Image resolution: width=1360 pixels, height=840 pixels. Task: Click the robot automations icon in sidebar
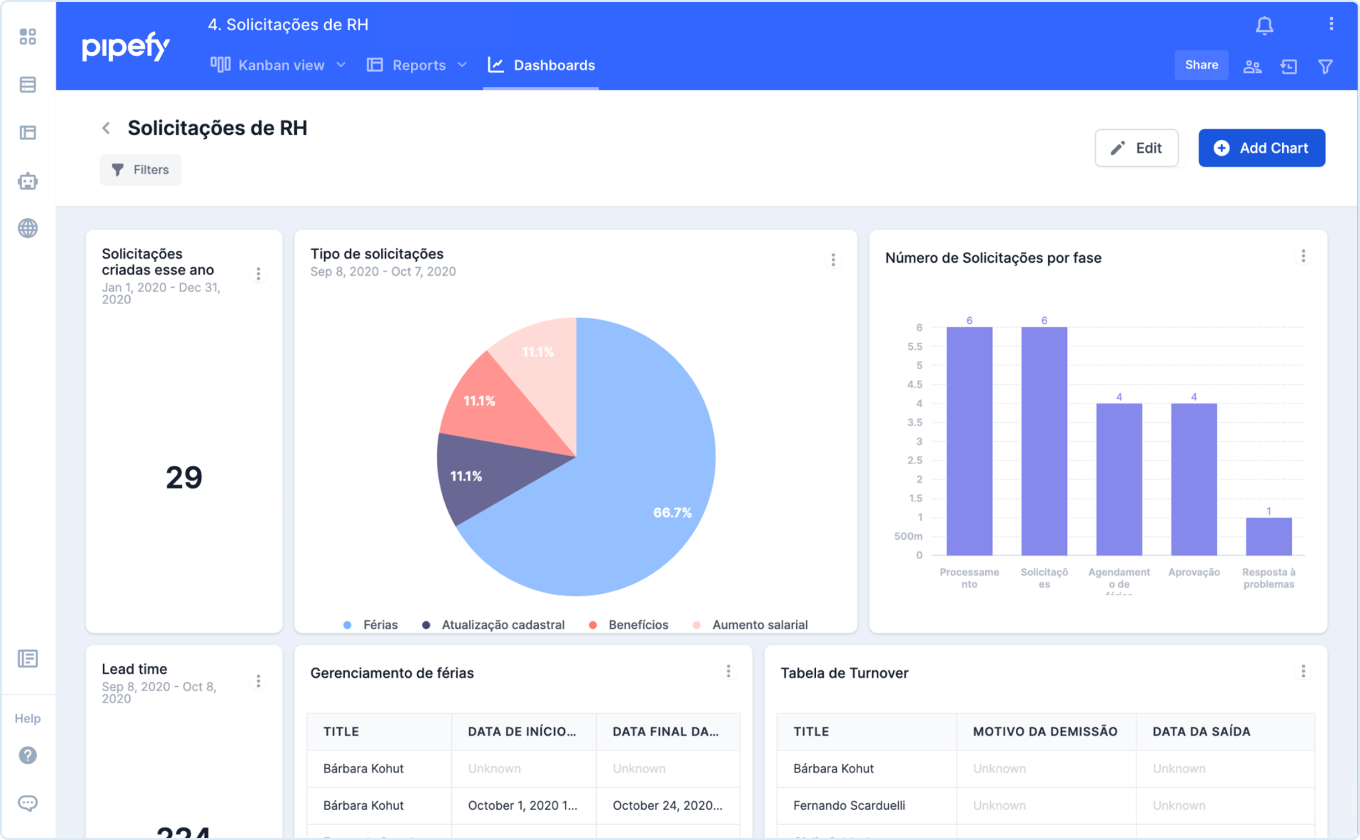[x=28, y=181]
